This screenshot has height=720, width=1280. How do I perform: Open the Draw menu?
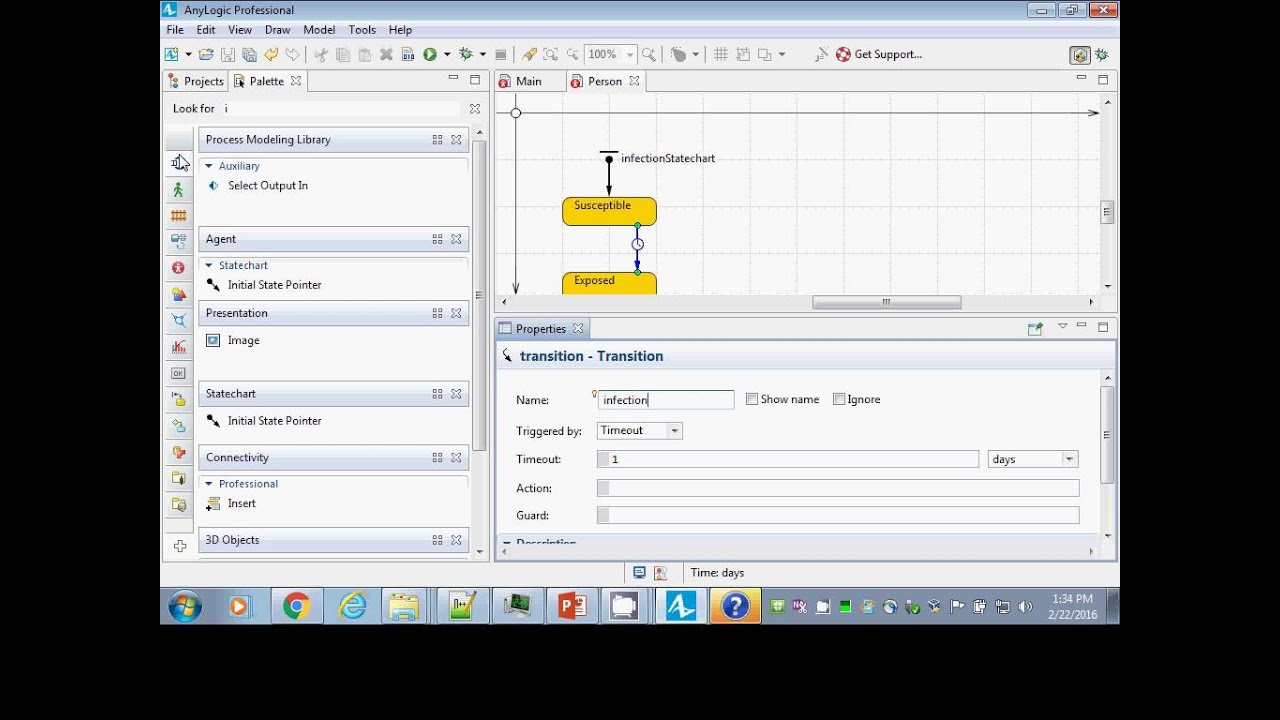point(277,30)
